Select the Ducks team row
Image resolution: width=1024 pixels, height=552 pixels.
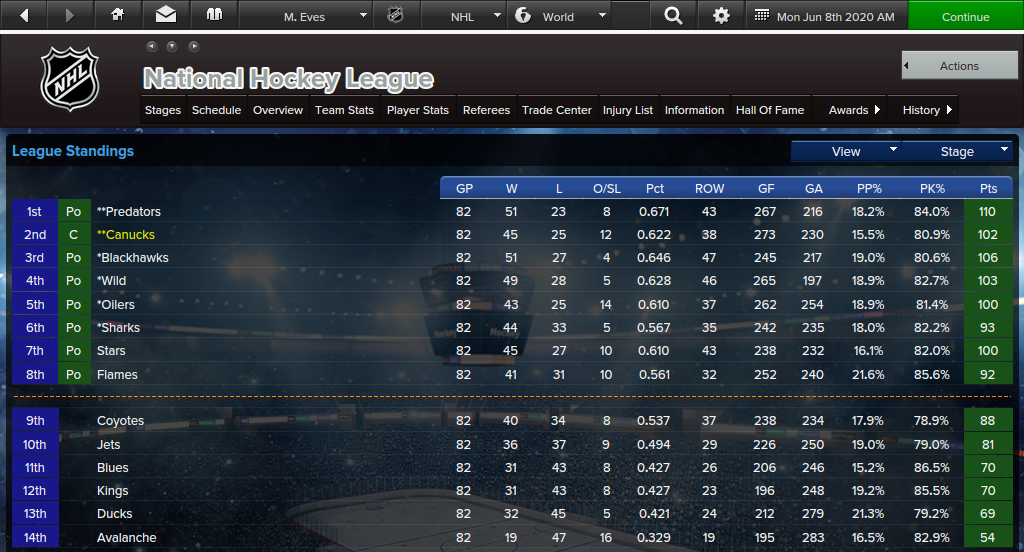[512, 514]
